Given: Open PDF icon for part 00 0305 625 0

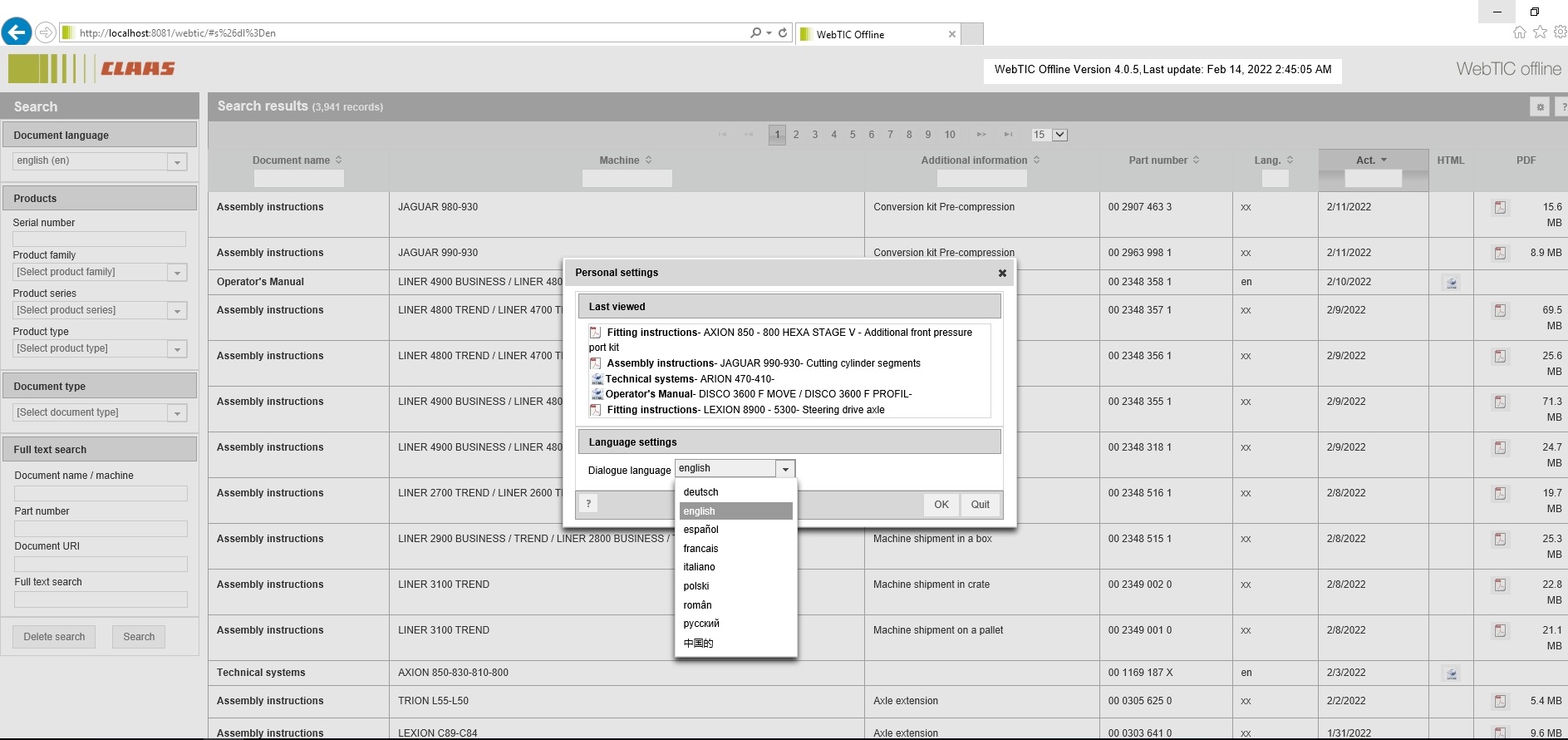Looking at the screenshot, I should (x=1500, y=701).
